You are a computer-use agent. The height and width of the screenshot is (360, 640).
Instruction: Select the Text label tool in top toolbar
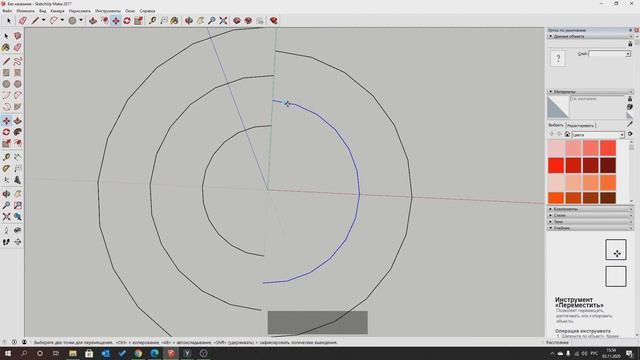click(x=164, y=20)
